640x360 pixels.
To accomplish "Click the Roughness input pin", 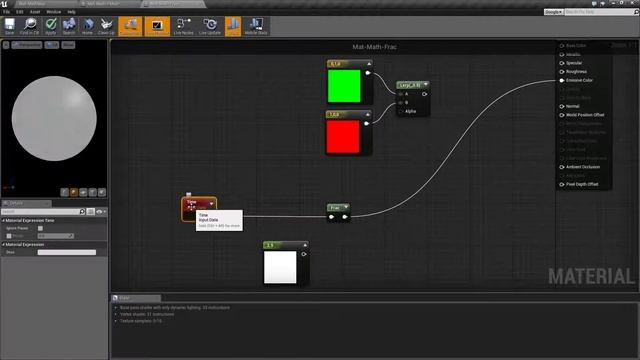I will coord(562,72).
